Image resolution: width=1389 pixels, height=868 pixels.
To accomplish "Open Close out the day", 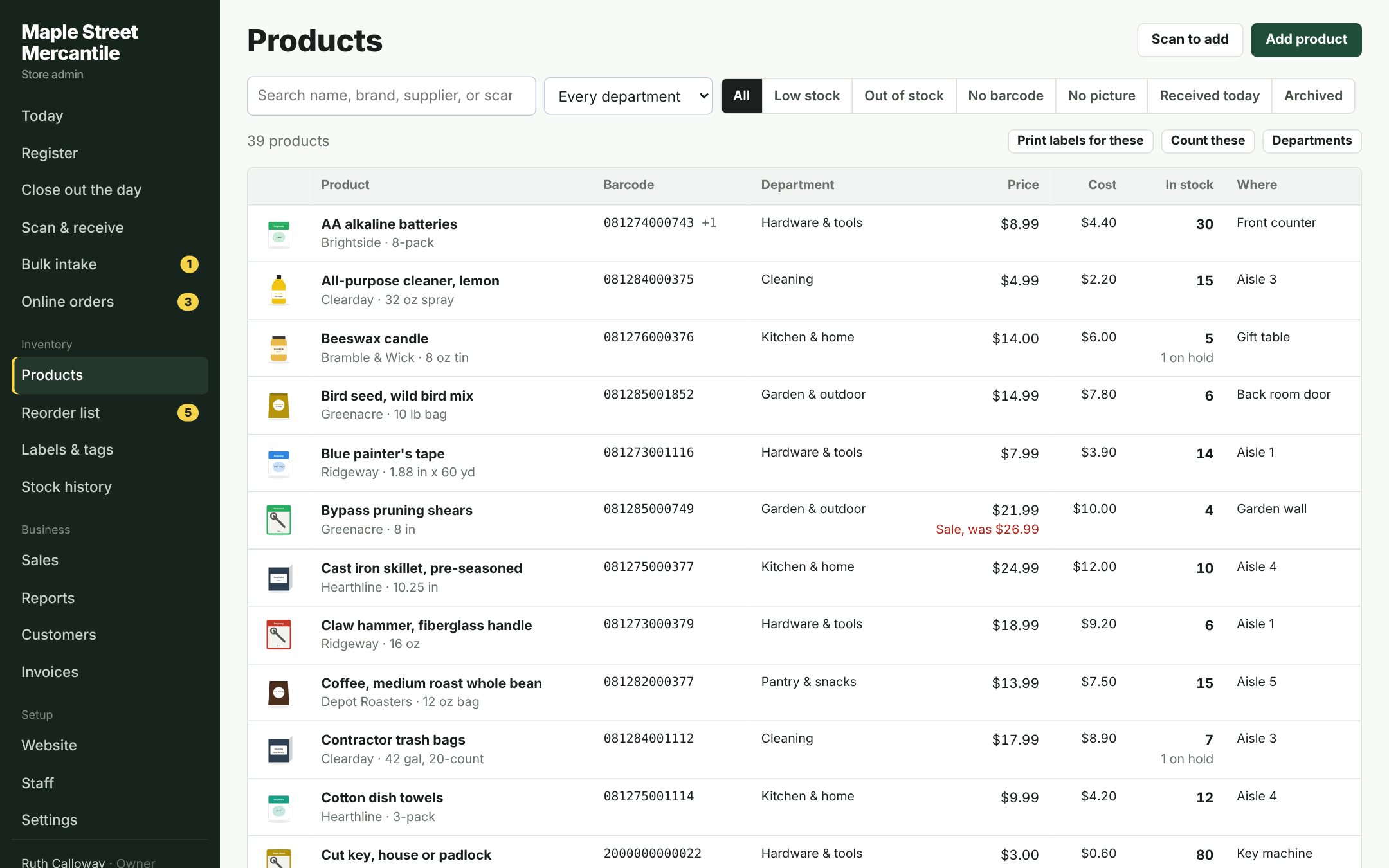I will coord(109,190).
